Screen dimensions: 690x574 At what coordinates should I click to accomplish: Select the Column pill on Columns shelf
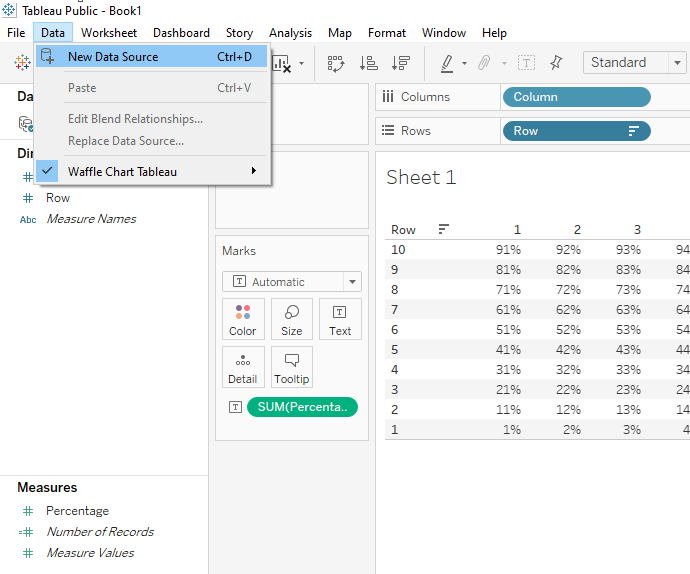tap(576, 97)
